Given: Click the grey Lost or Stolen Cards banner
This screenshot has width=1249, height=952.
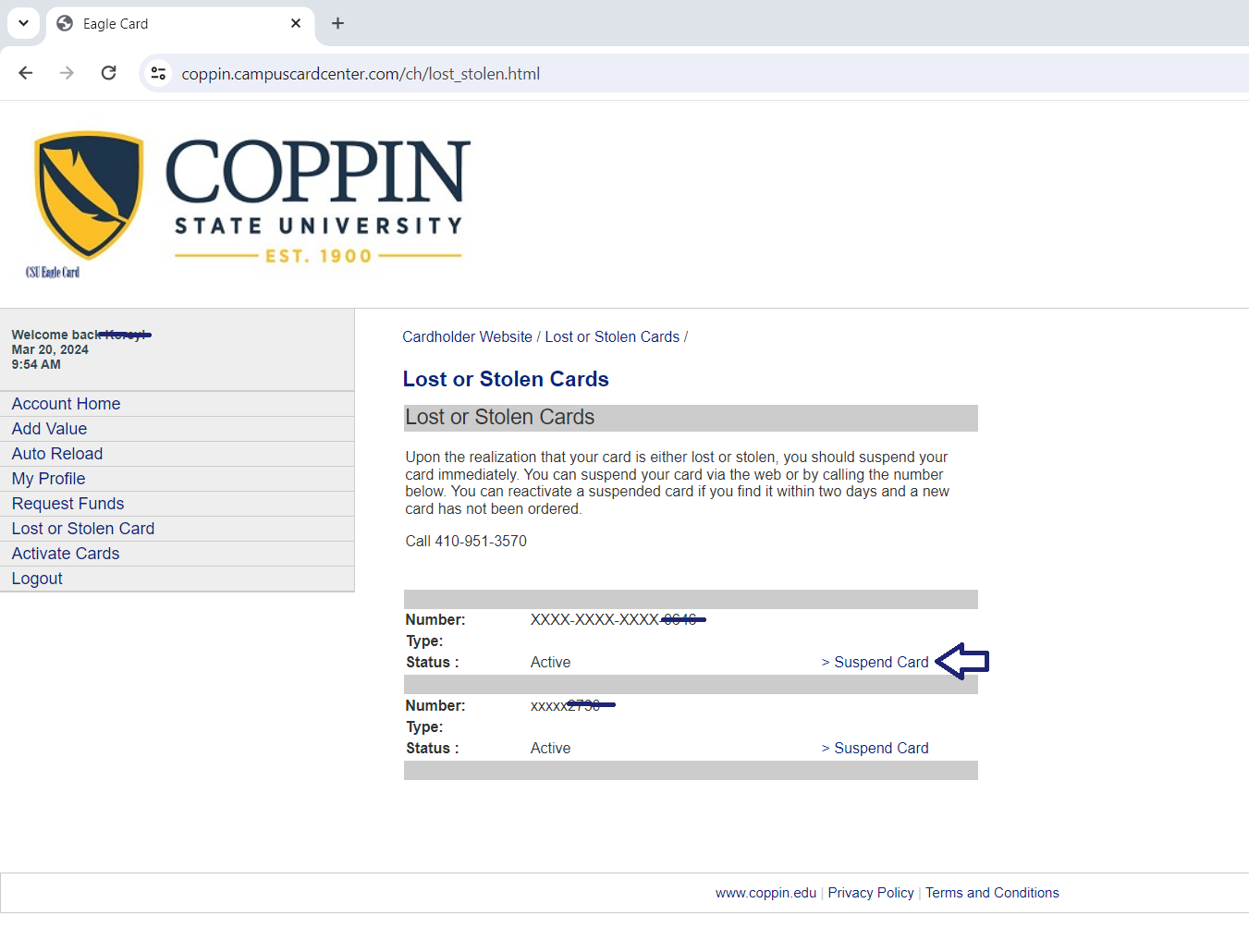Looking at the screenshot, I should pyautogui.click(x=691, y=418).
